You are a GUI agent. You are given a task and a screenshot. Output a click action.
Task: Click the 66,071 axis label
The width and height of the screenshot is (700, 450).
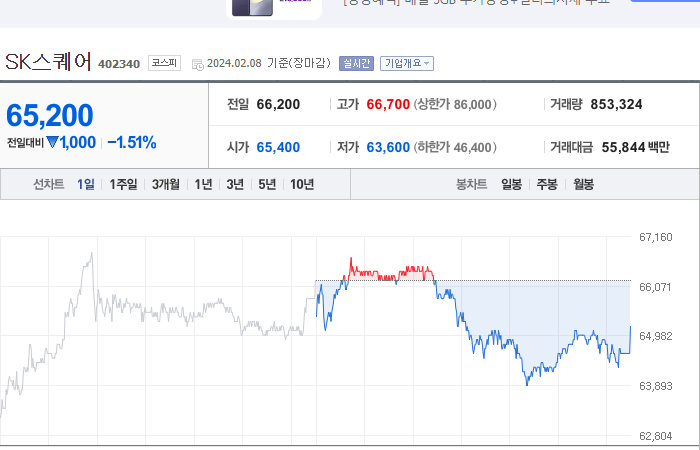coord(655,287)
